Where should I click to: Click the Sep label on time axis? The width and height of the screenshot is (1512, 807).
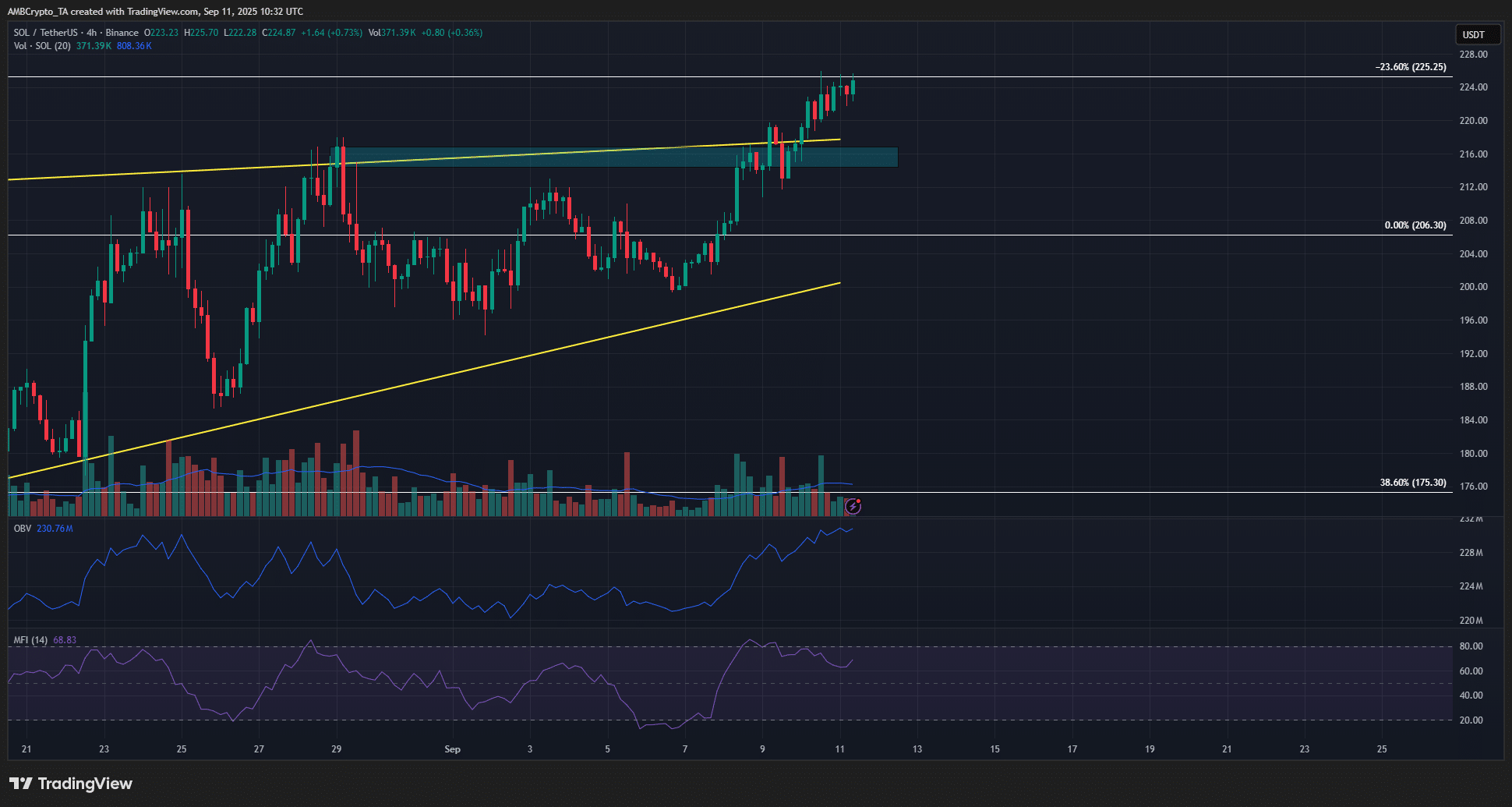point(452,749)
